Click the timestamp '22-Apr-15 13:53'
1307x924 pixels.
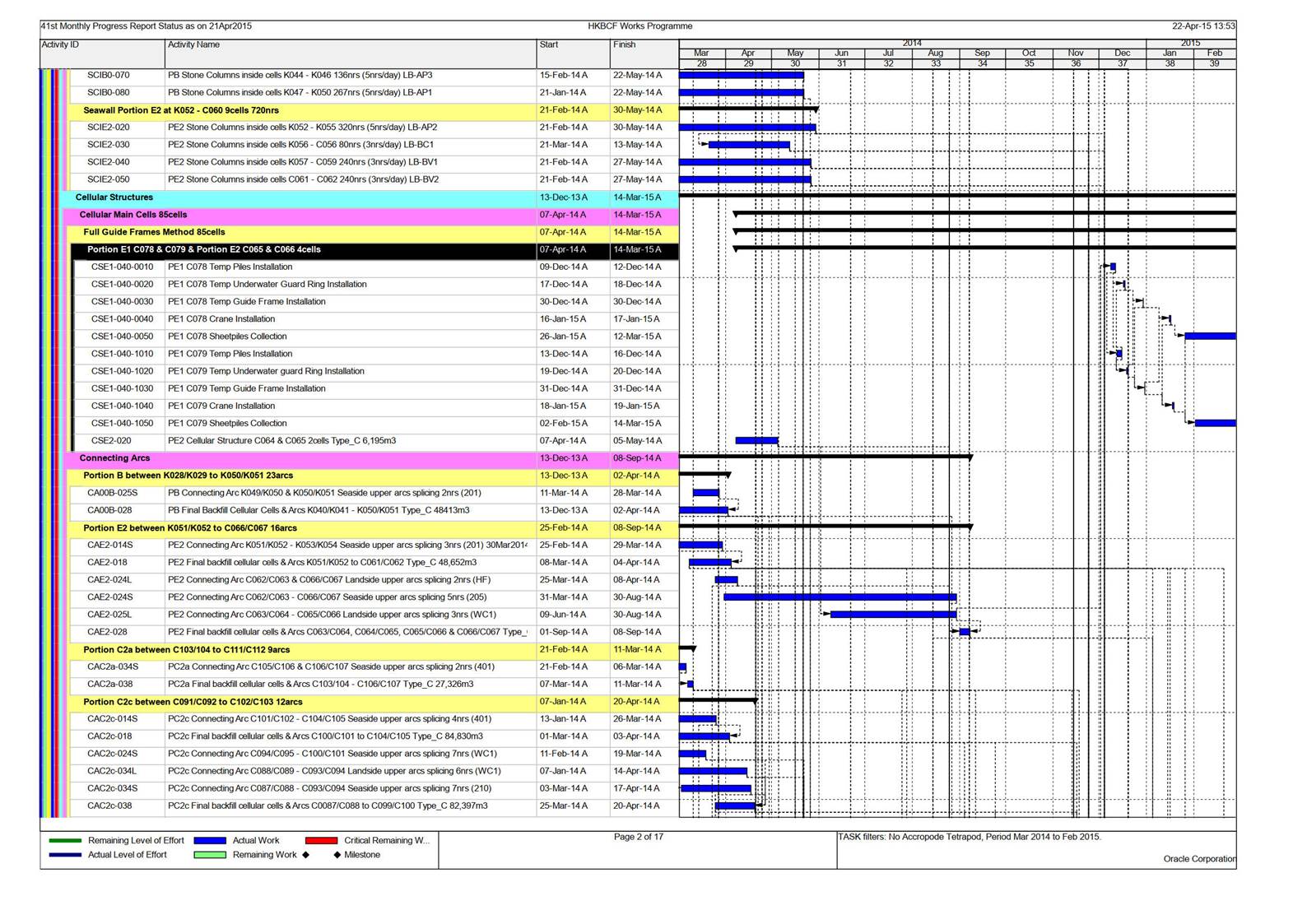1203,26
